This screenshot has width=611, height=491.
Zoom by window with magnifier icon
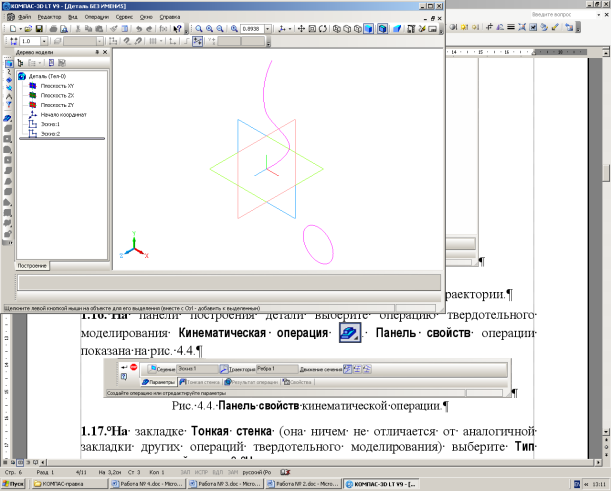point(199,29)
